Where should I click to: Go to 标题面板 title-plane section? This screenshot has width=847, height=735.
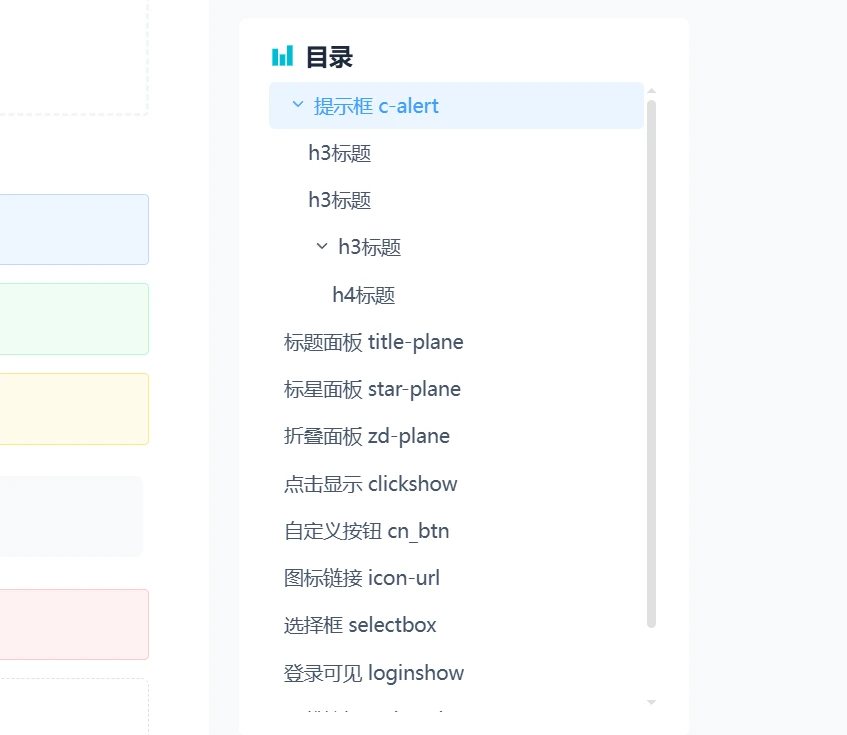coord(374,342)
